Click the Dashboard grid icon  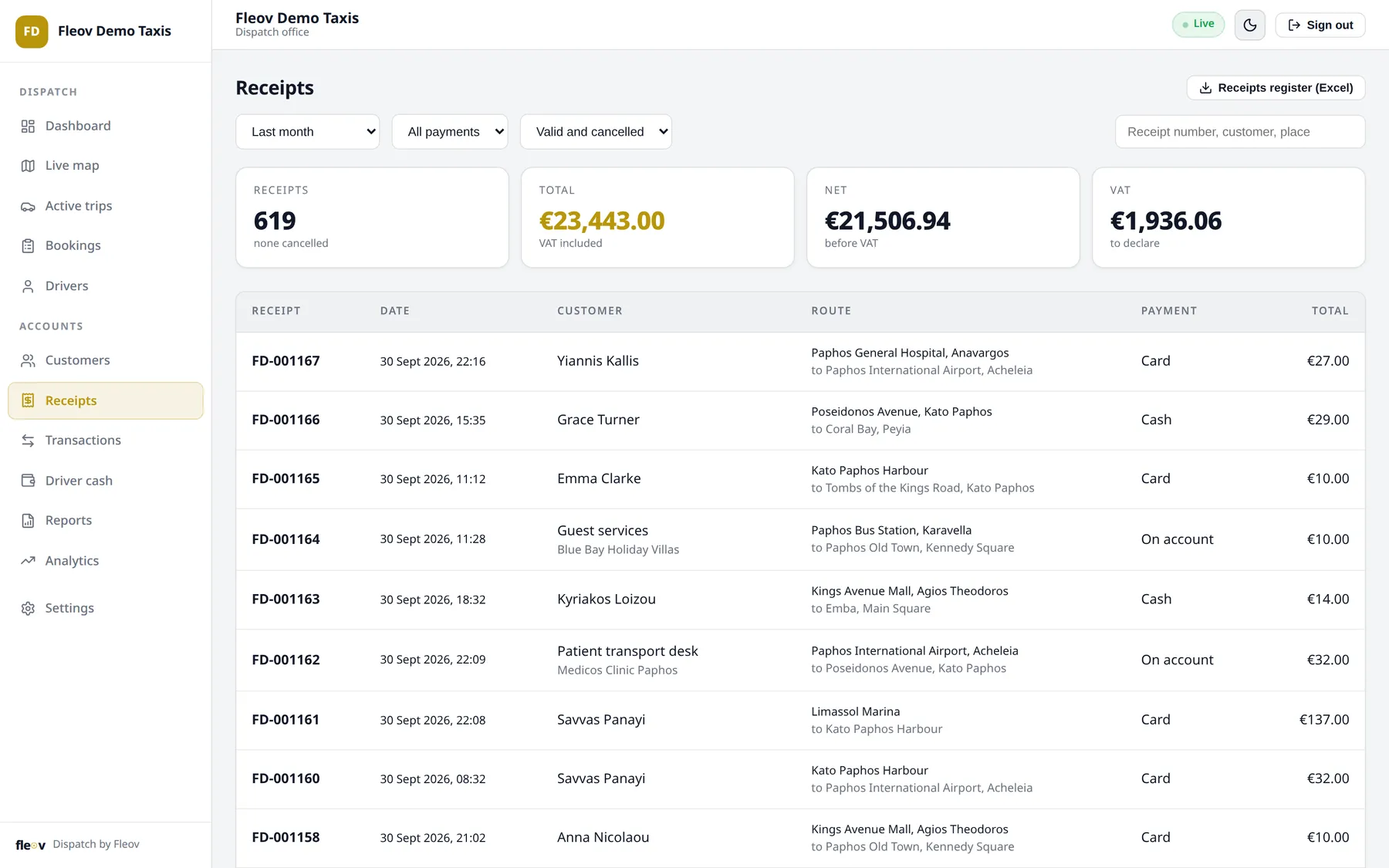click(x=28, y=126)
